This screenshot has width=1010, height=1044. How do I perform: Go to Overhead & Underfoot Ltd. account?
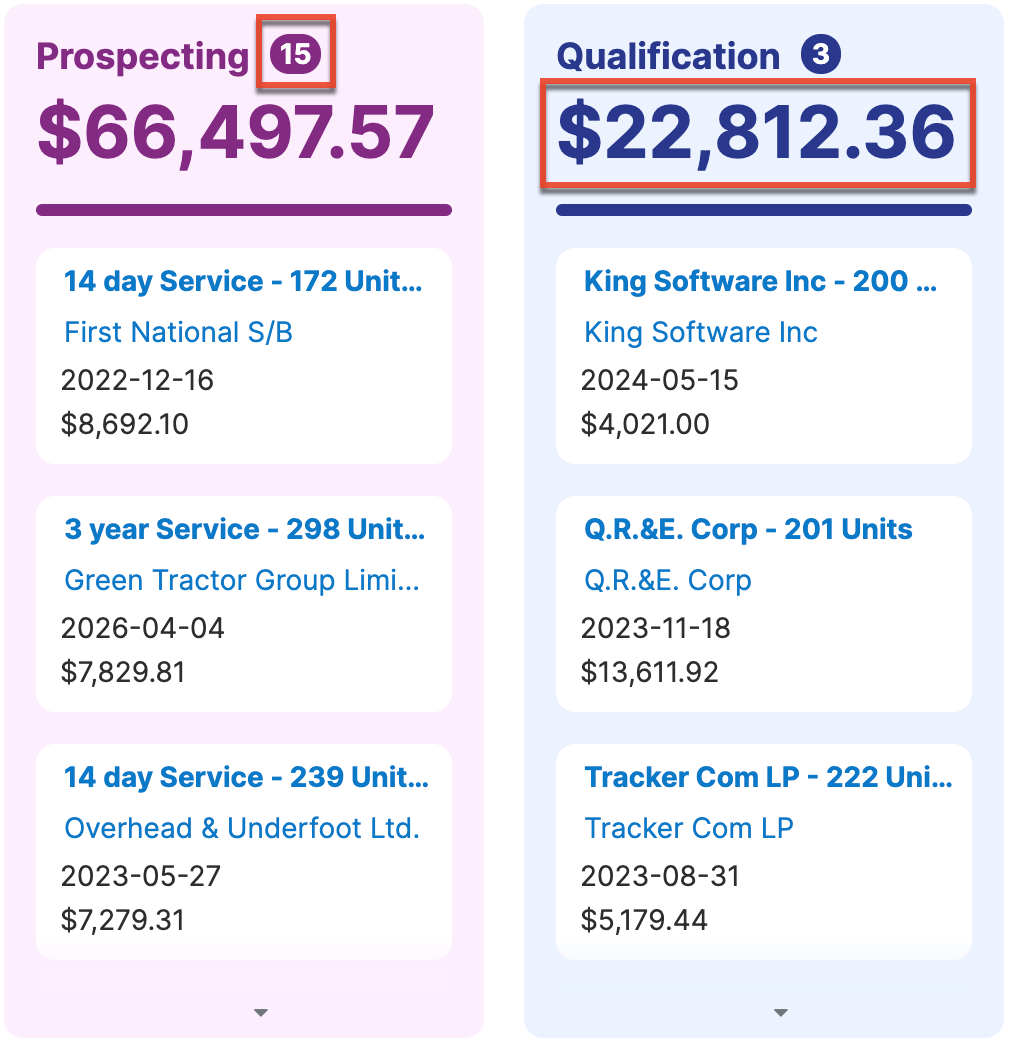[242, 828]
